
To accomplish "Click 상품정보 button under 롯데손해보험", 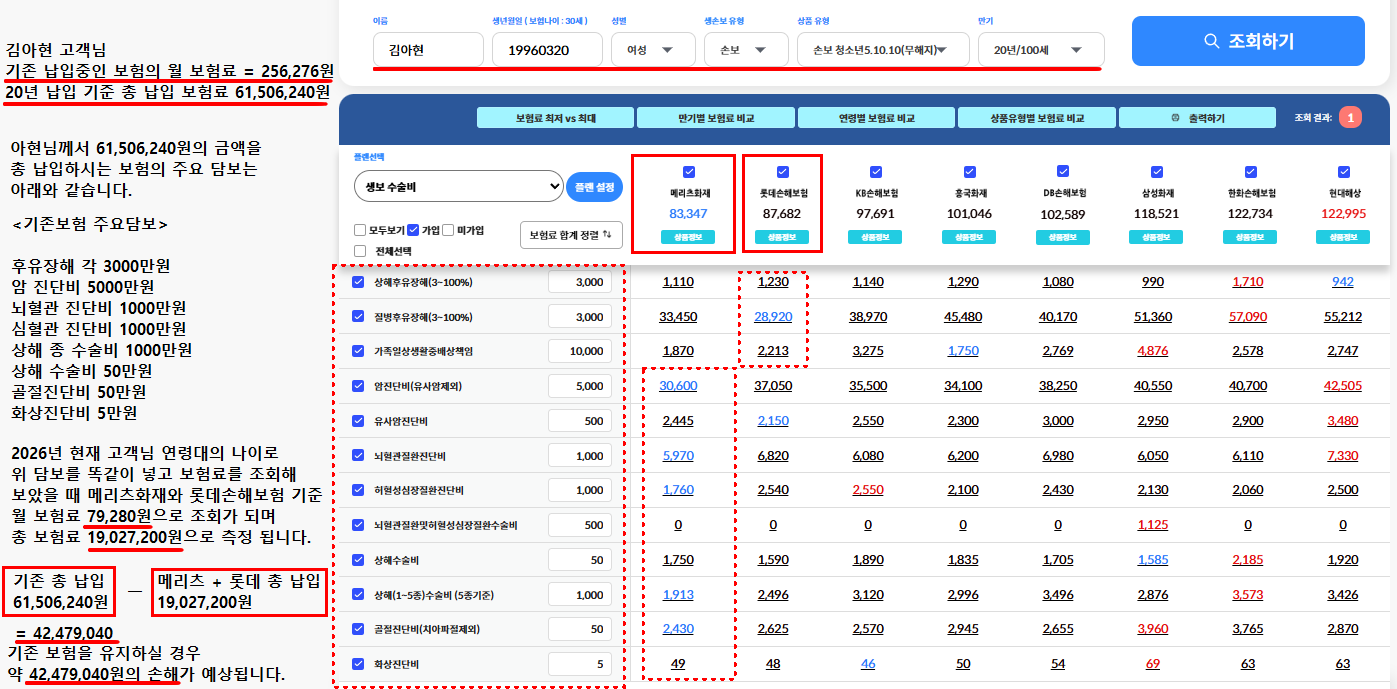I will tap(782, 237).
